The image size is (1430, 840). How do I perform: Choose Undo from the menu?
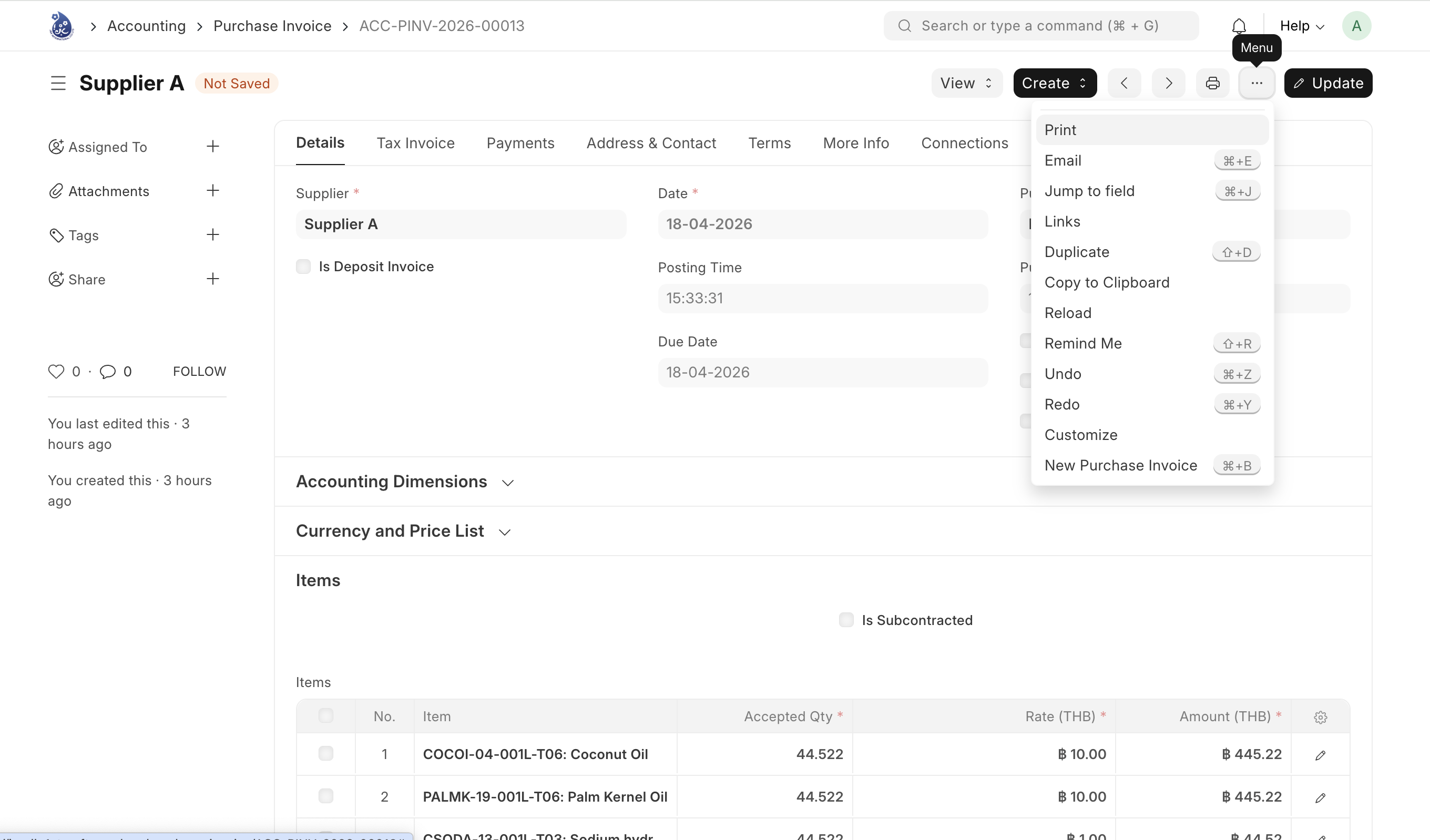pyautogui.click(x=1152, y=374)
